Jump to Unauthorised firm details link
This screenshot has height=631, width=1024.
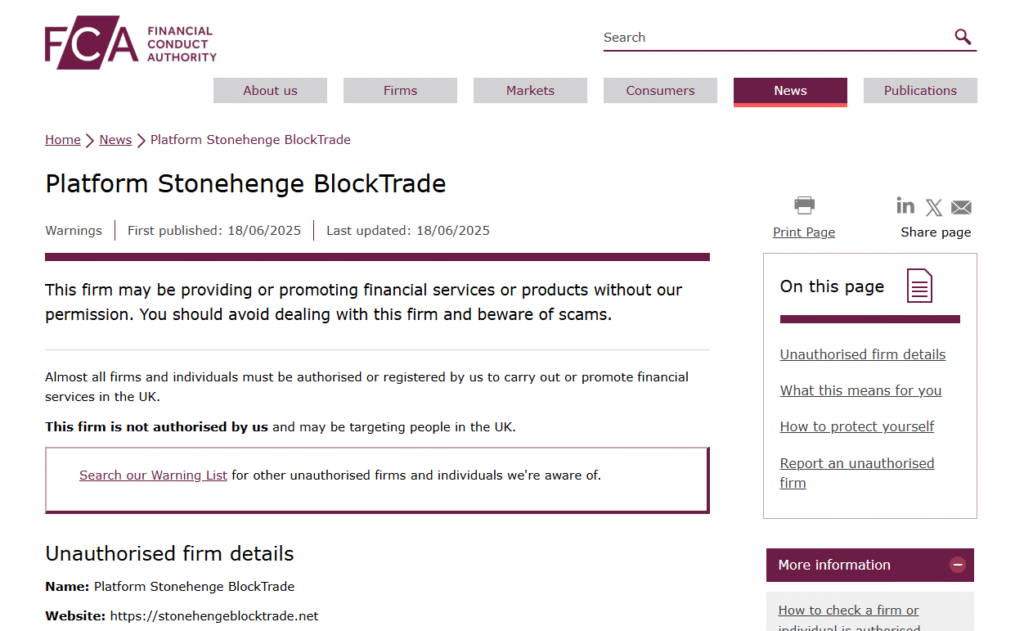coord(862,355)
